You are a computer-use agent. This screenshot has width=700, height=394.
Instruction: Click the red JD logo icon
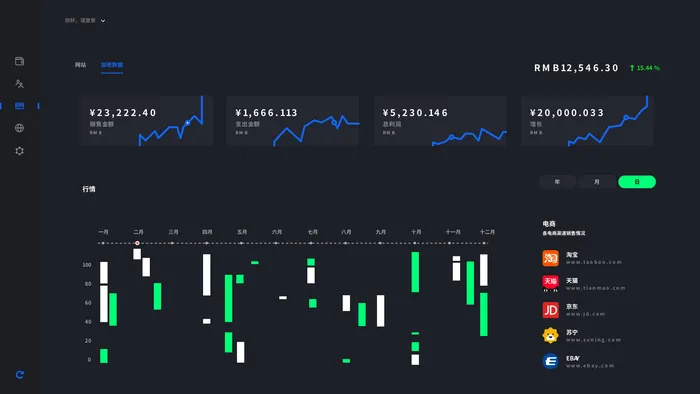click(x=550, y=310)
